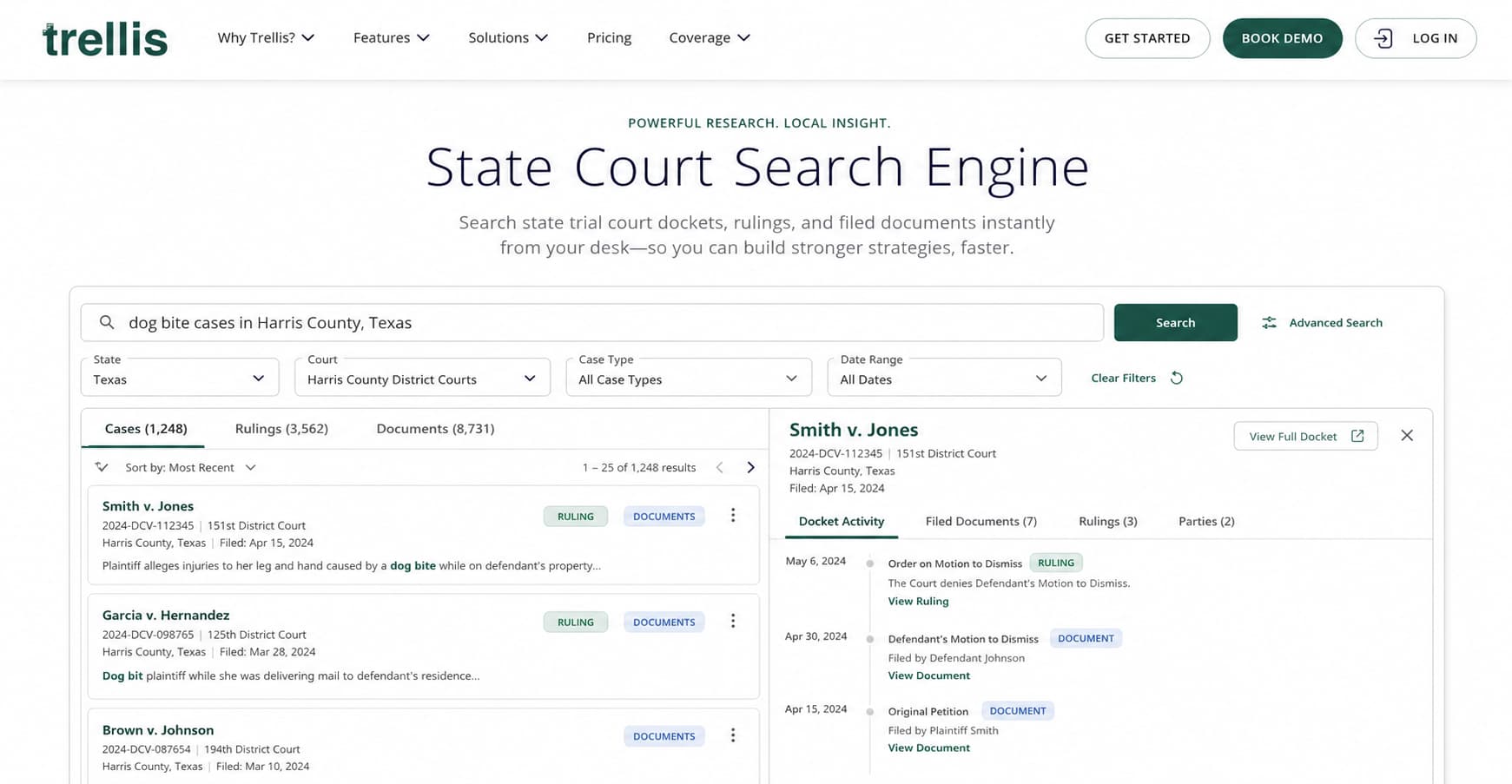The image size is (1512, 784).
Task: Click the login arrow icon
Action: tap(1383, 38)
